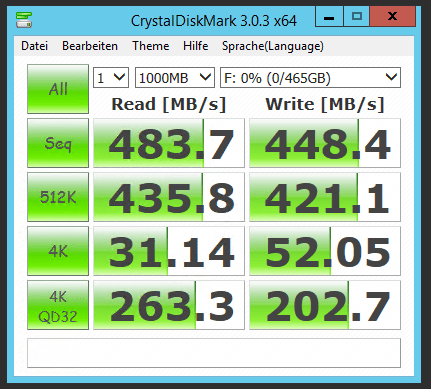Maximize the CrystalDiskMark window

356,17
